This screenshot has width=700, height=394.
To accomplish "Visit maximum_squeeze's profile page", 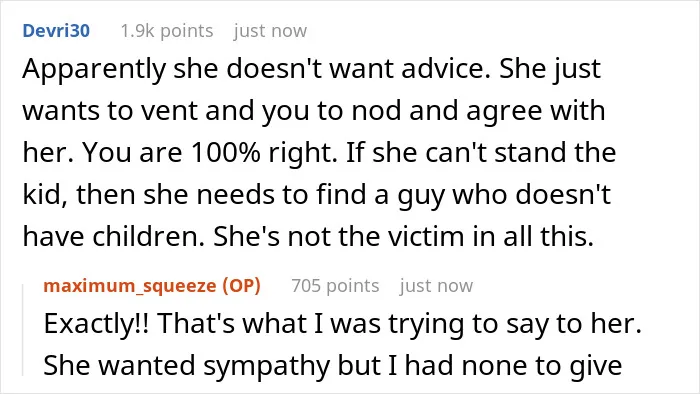I will click(x=129, y=286).
